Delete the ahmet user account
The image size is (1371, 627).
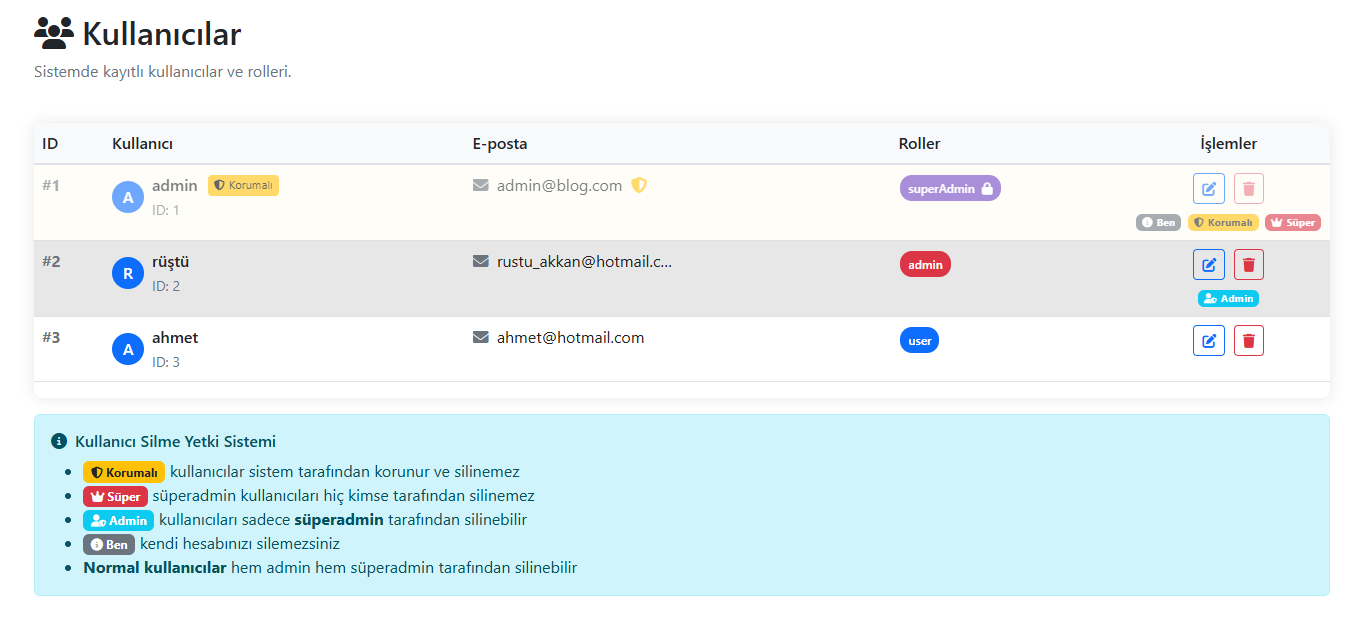tap(1248, 341)
